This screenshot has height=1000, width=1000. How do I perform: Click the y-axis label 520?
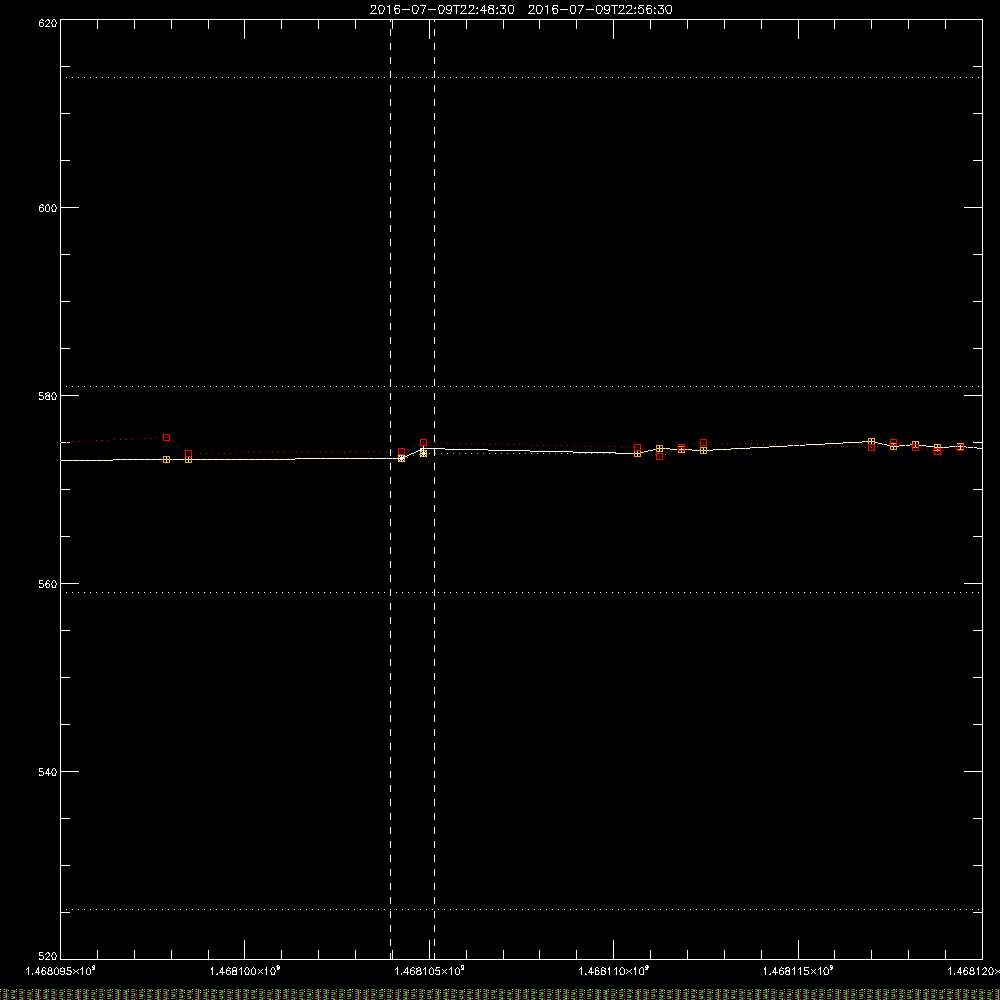tap(48, 956)
